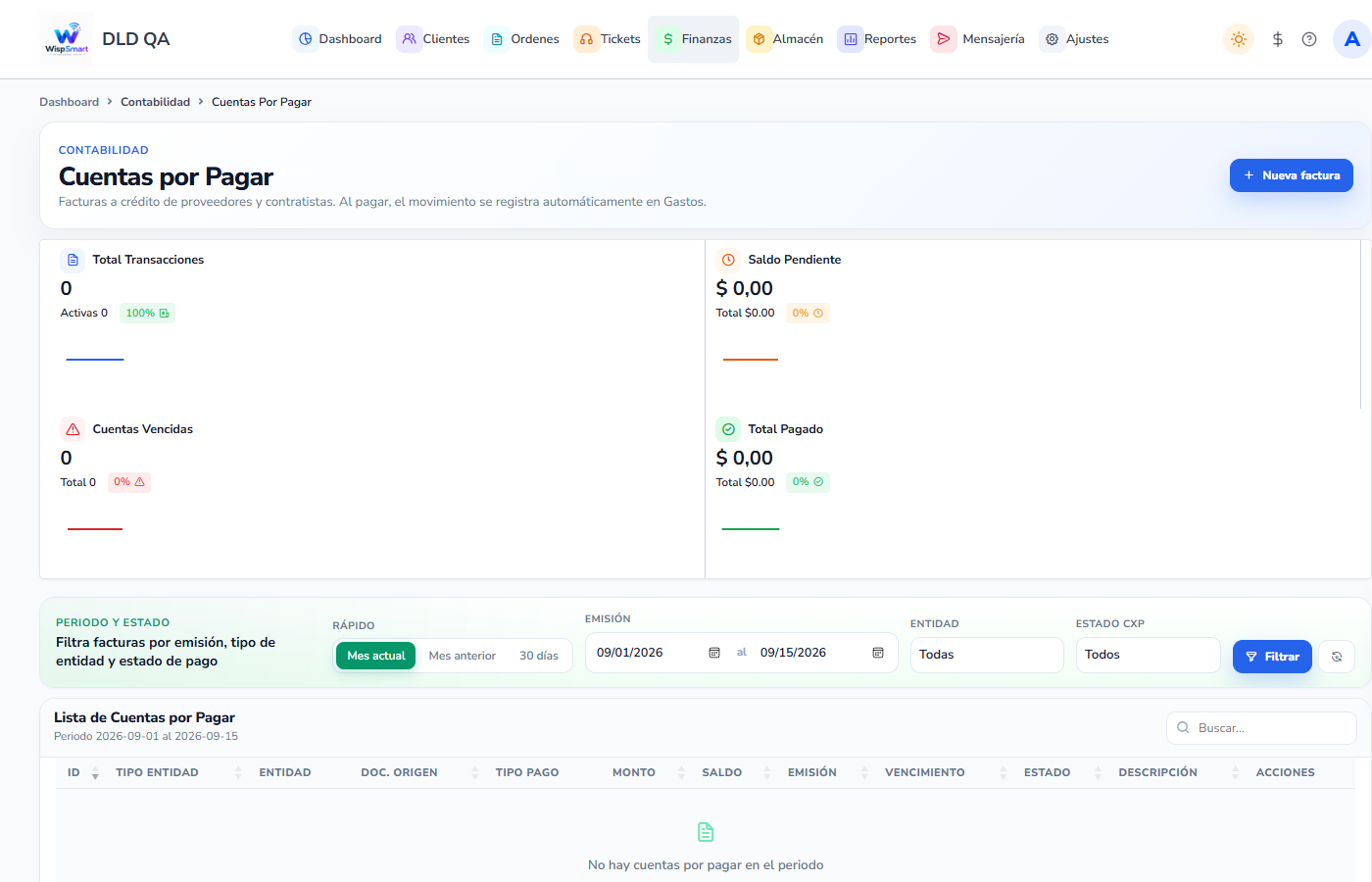1372x882 pixels.
Task: Click the Total Pagado checkmark icon
Action: click(x=728, y=429)
